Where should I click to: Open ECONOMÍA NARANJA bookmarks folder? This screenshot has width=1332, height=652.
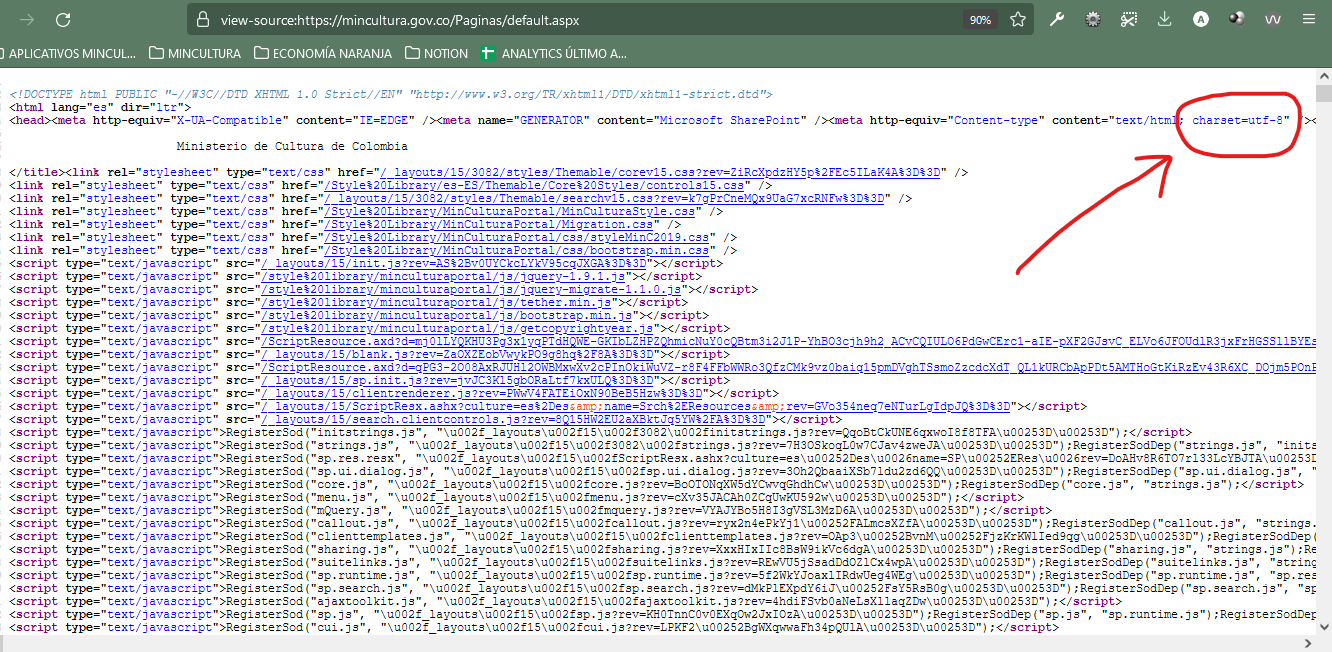click(323, 53)
